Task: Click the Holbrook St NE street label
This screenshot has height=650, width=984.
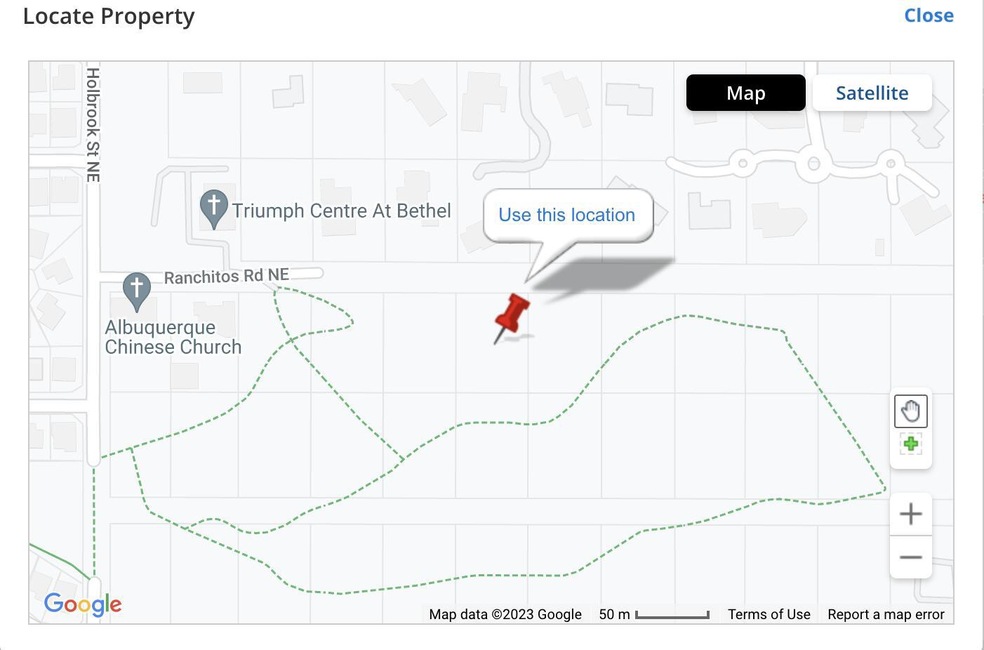Action: [x=93, y=125]
